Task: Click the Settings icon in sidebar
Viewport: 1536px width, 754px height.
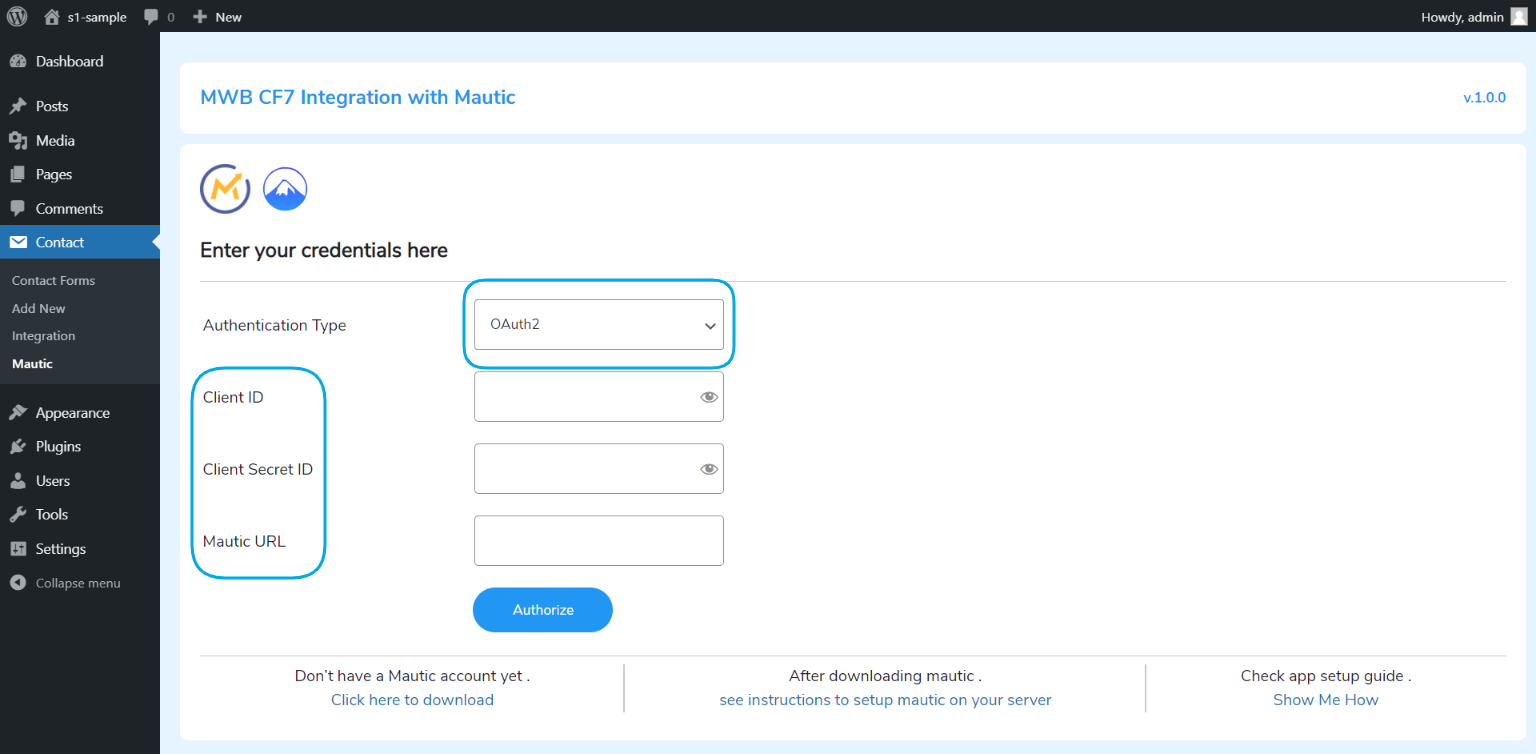Action: point(18,548)
